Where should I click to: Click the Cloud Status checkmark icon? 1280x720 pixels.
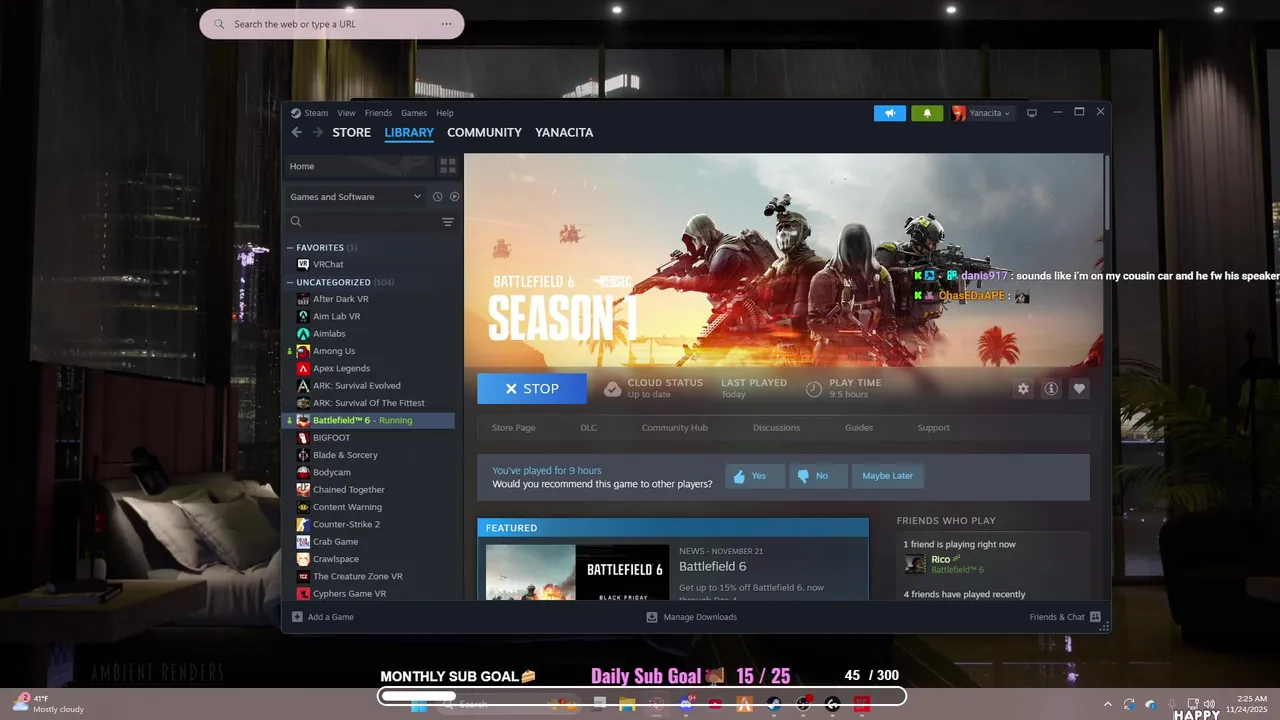612,389
